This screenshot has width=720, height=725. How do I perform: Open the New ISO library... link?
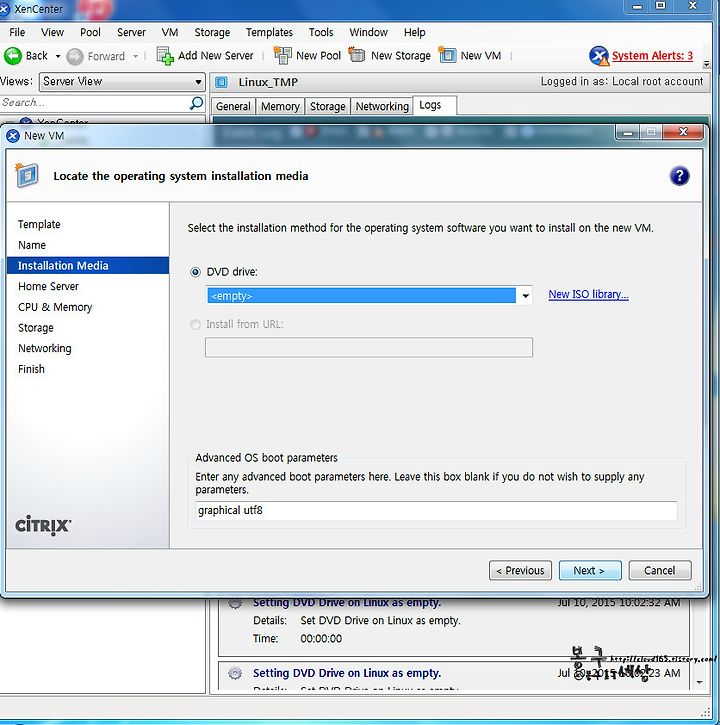click(x=588, y=295)
